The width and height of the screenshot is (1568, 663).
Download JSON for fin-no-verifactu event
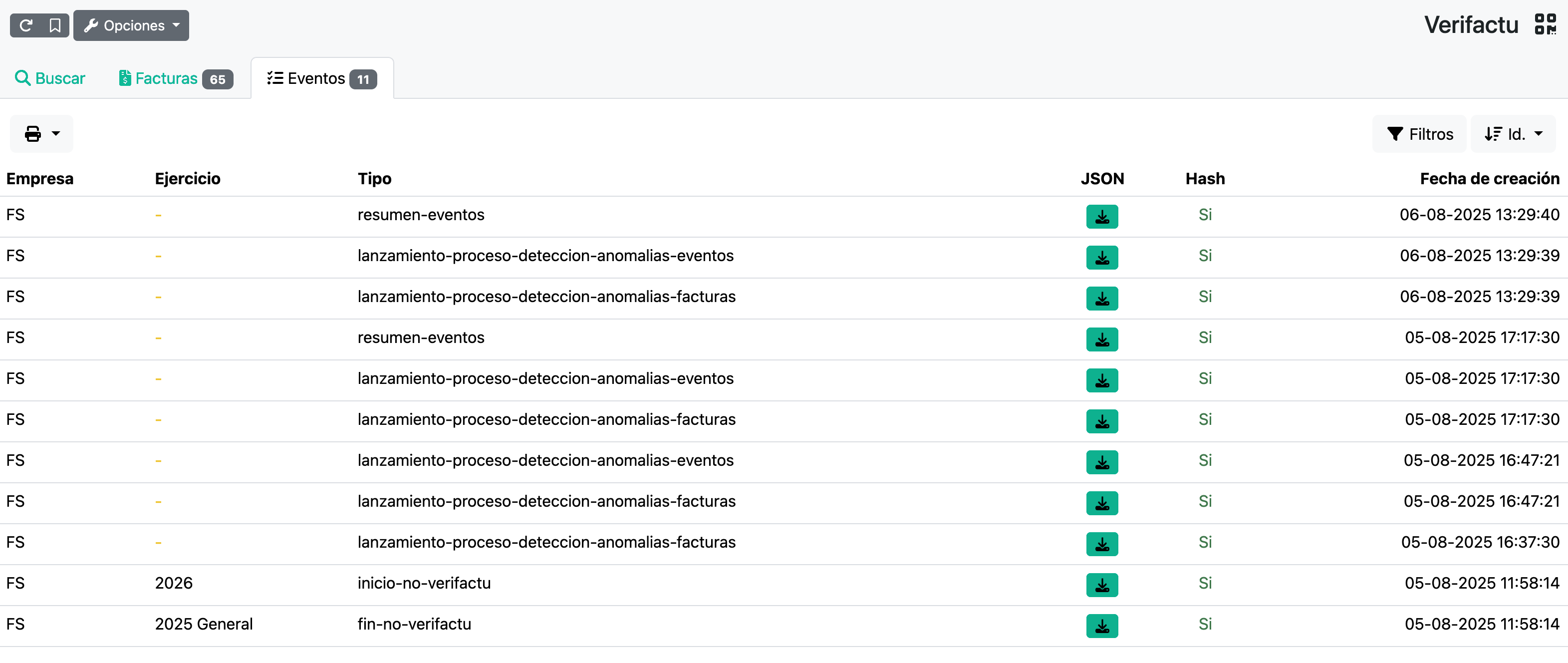[1102, 625]
